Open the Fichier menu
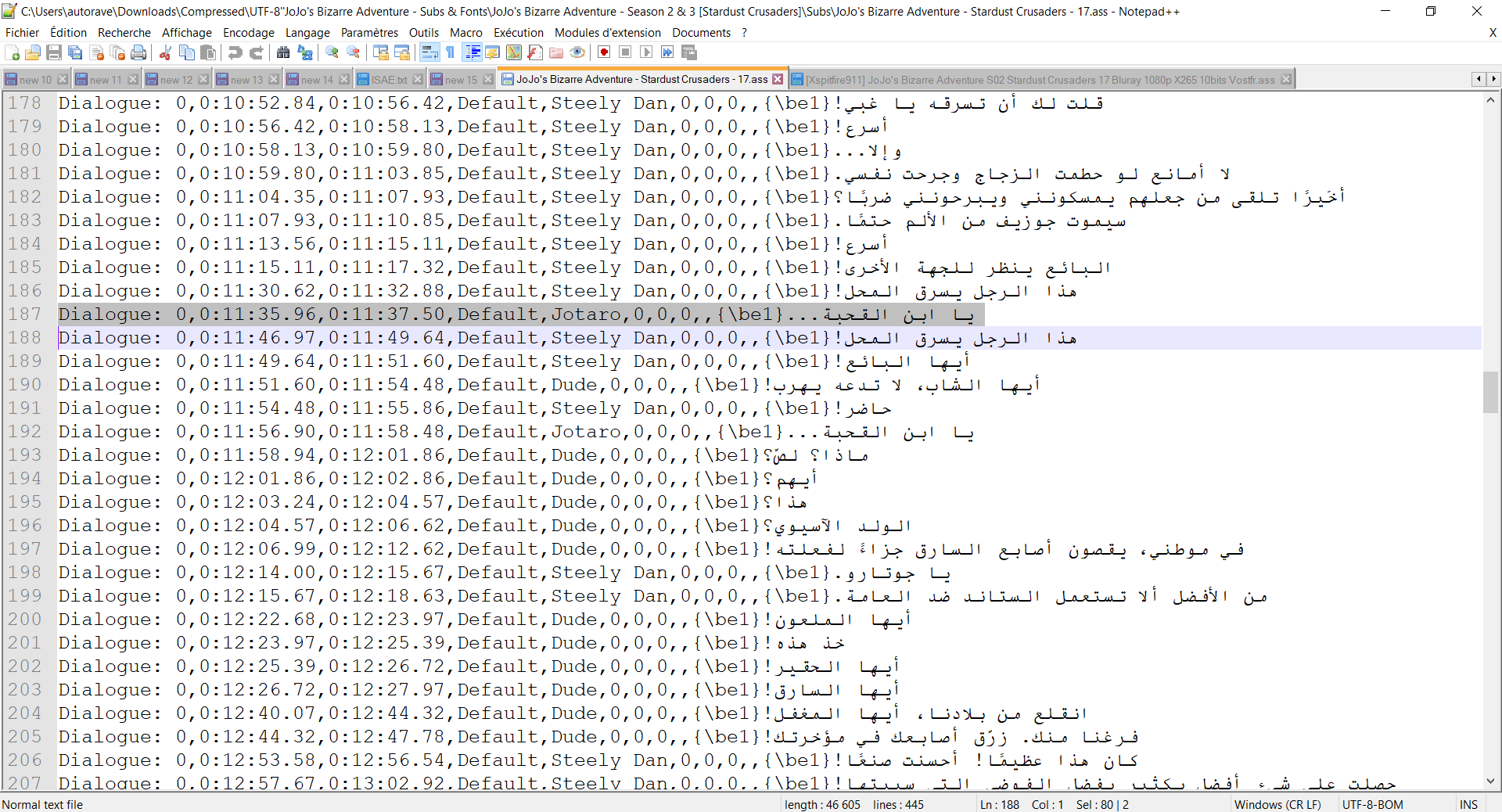The width and height of the screenshot is (1502, 812). click(x=22, y=33)
